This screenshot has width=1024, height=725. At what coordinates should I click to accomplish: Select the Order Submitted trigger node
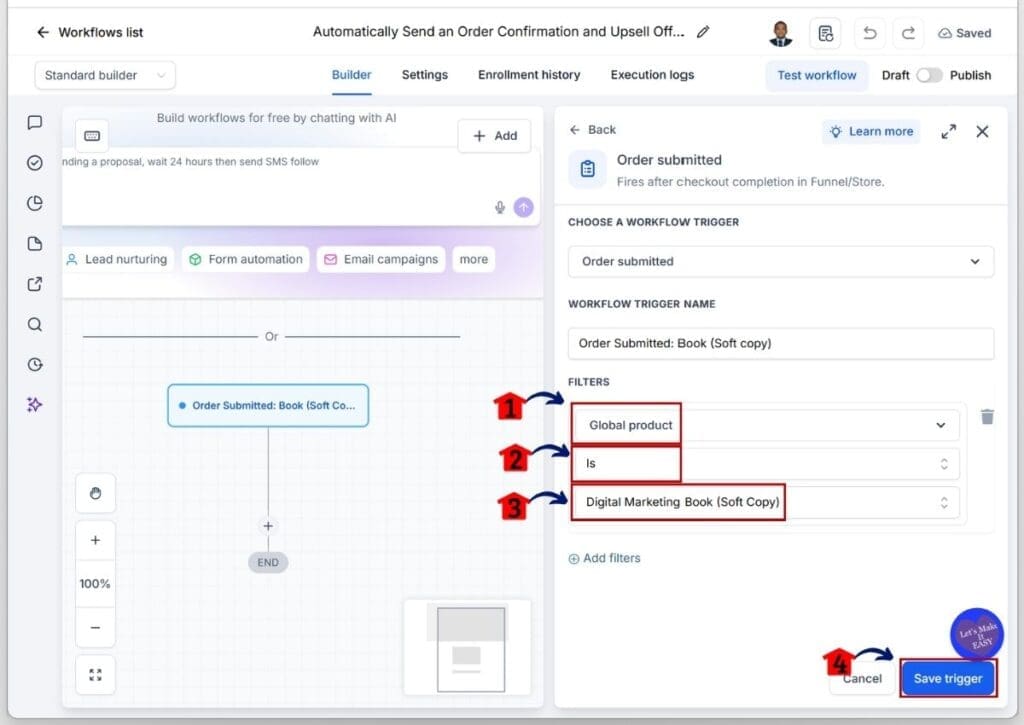(x=268, y=406)
